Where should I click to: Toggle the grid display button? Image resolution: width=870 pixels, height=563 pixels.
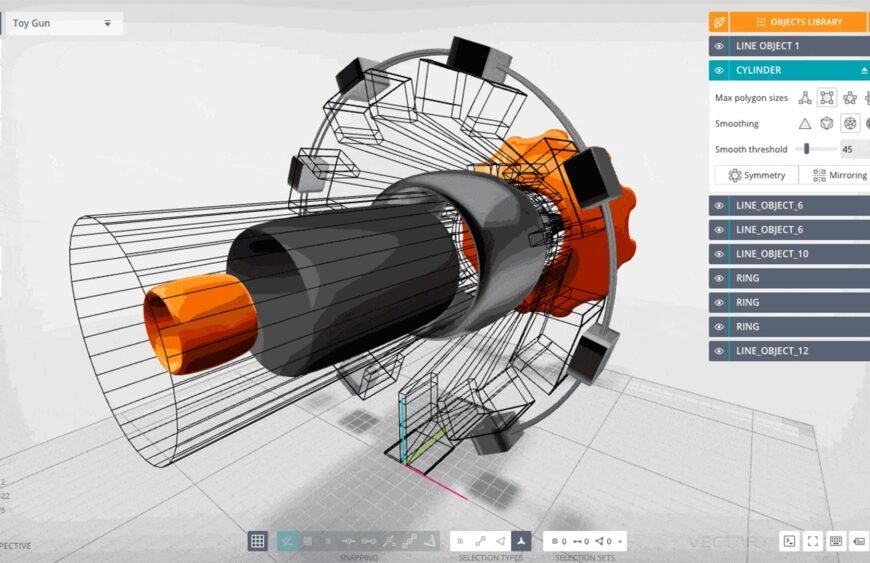tap(257, 541)
